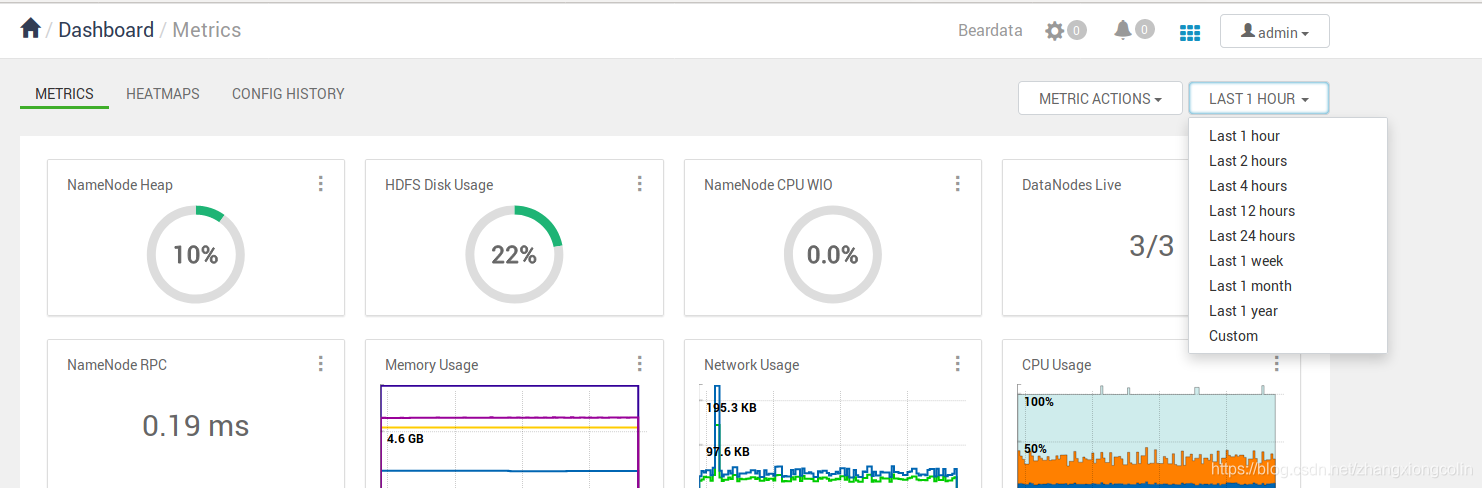Click the Memory Usage widget title

click(432, 365)
